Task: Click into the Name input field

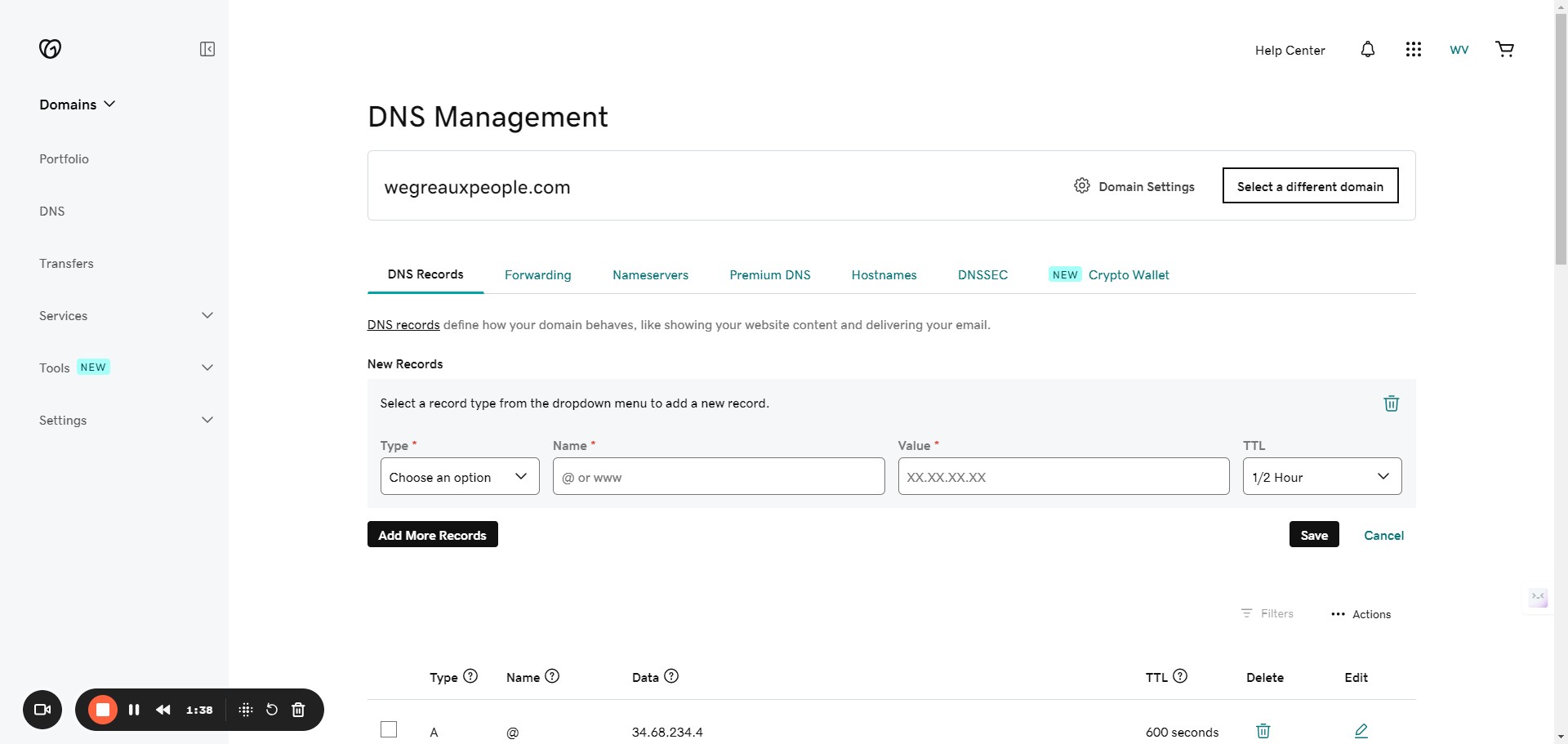Action: click(x=718, y=477)
